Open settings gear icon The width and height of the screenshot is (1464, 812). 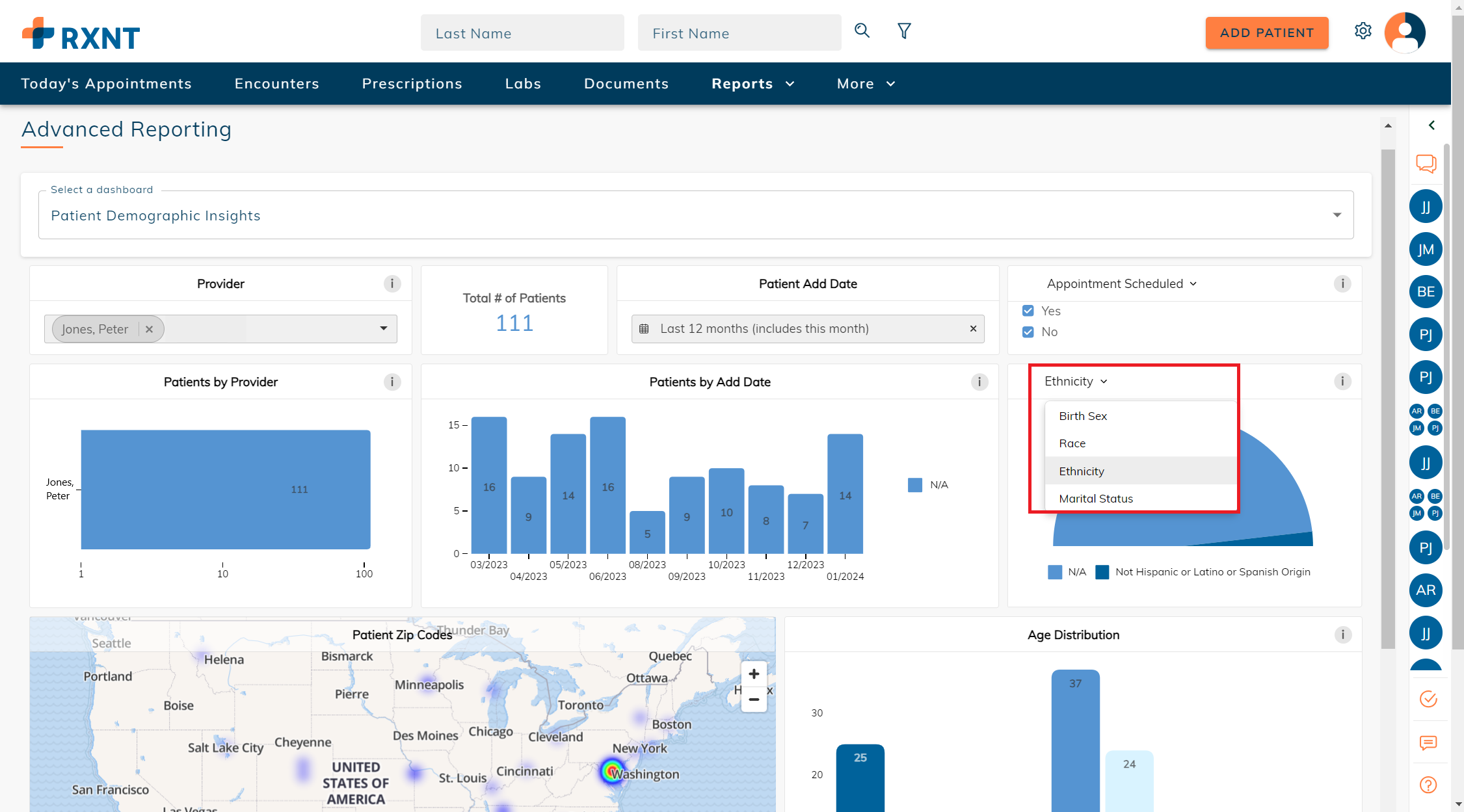1363,31
